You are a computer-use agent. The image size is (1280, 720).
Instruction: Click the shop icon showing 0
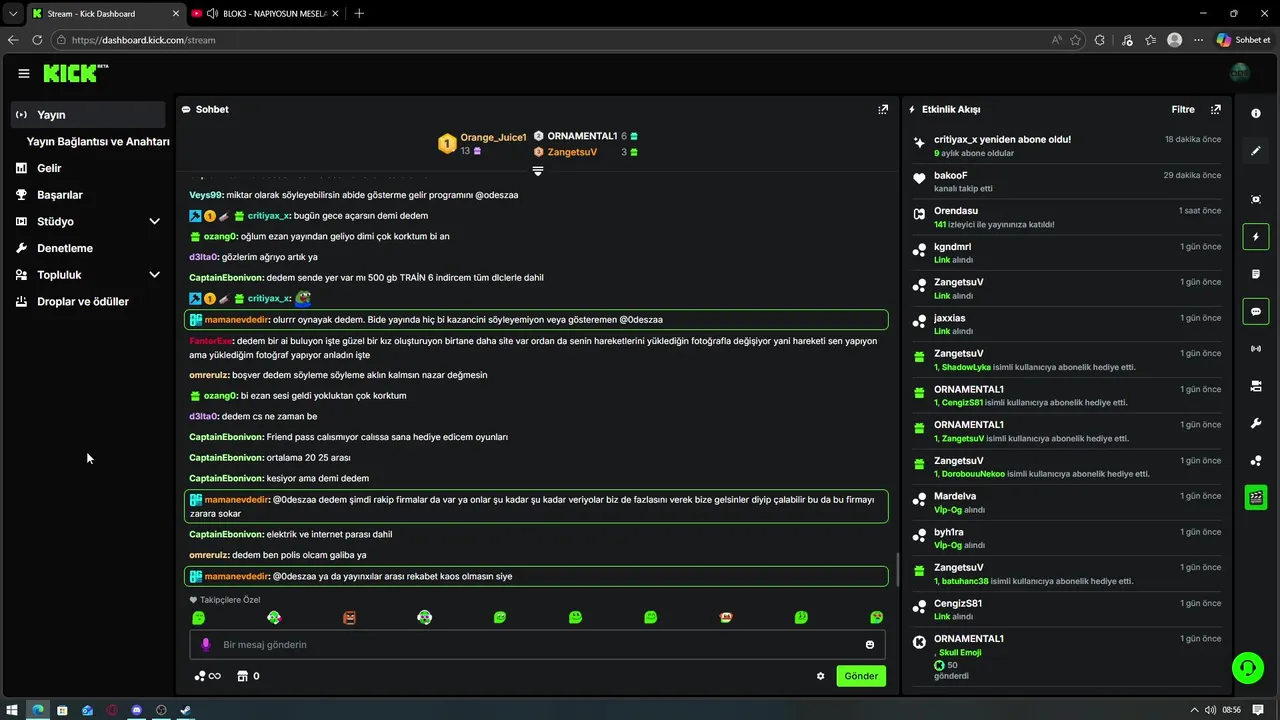[x=249, y=676]
